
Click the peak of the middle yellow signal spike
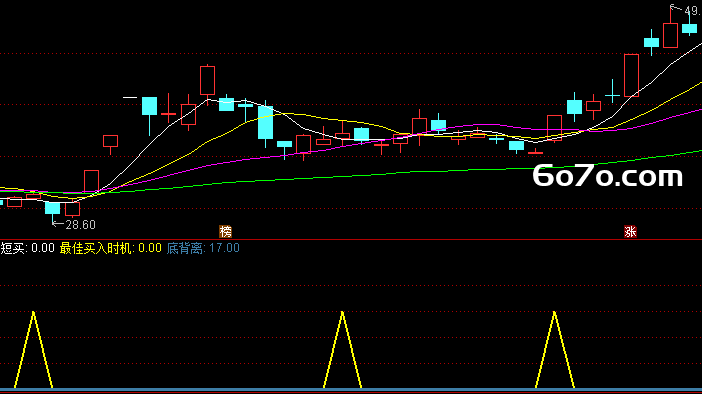click(342, 312)
